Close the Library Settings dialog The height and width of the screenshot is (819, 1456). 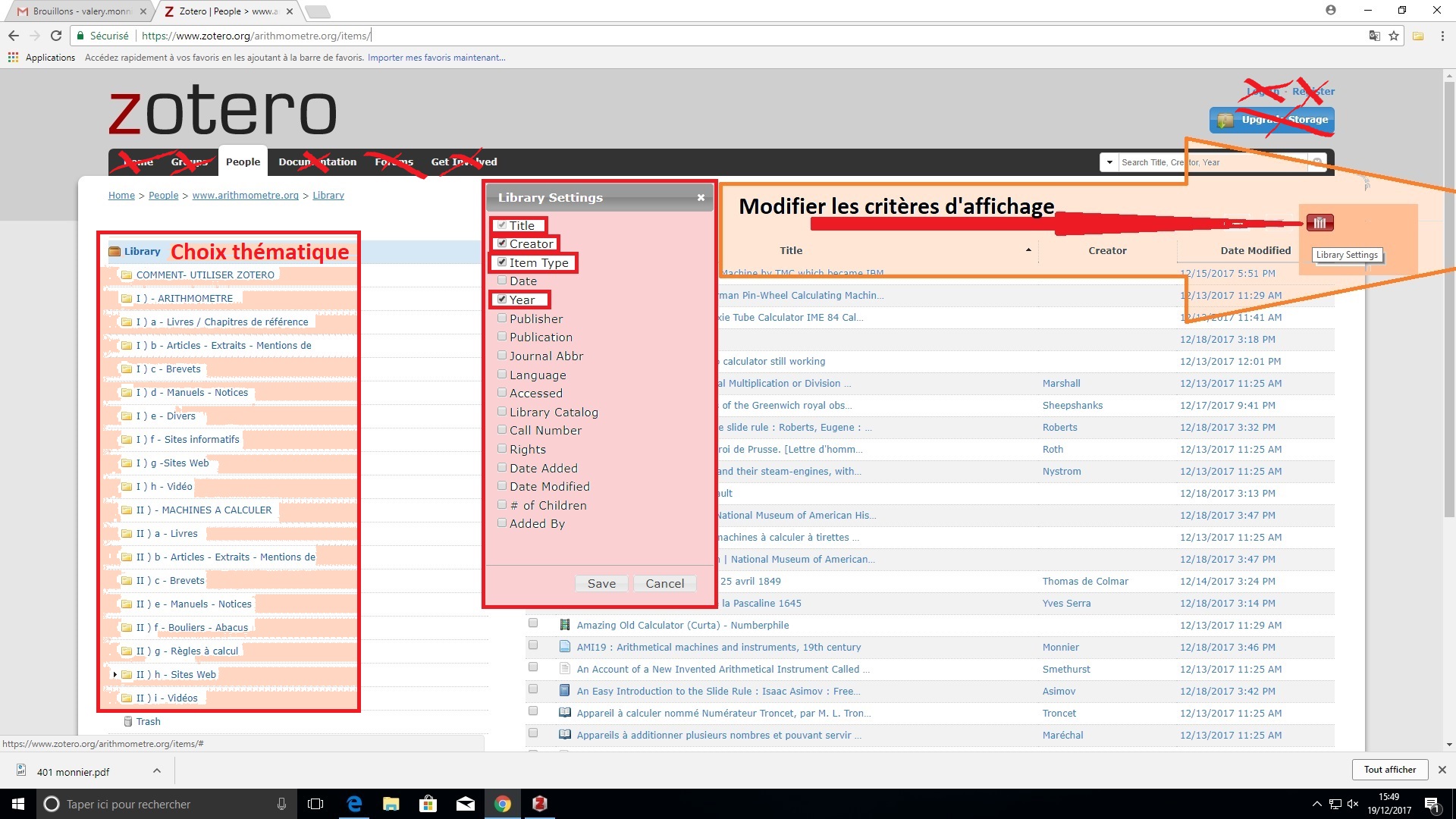click(701, 198)
